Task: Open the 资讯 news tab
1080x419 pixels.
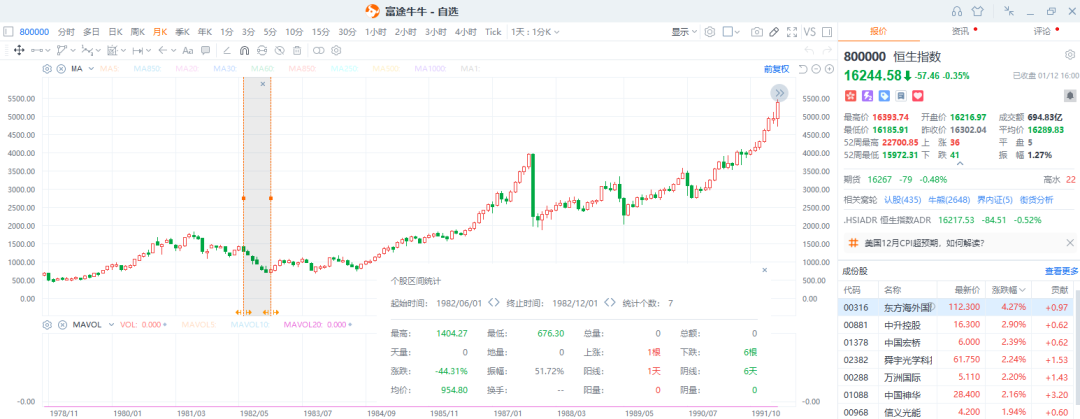Action: click(x=962, y=31)
